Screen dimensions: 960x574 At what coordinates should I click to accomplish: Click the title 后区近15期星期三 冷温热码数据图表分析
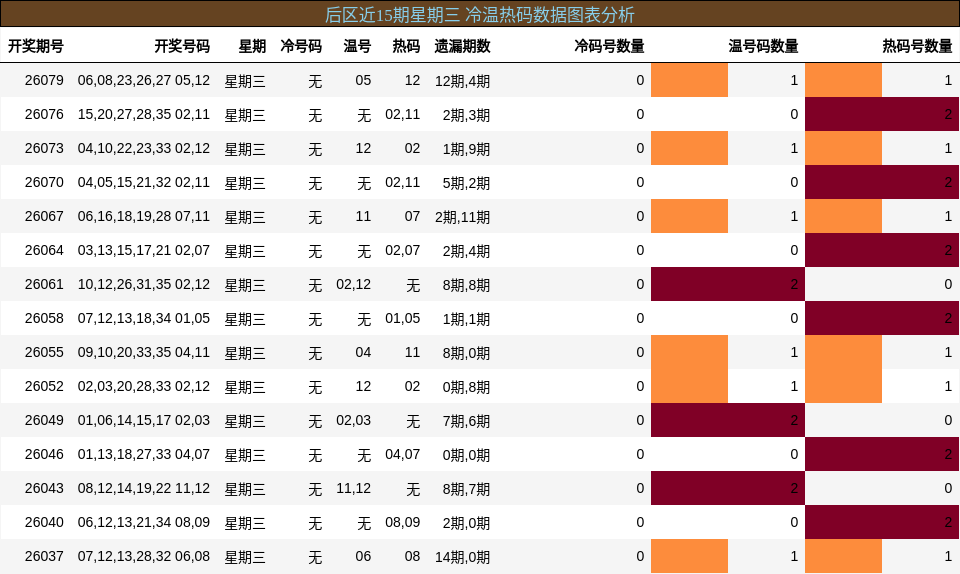click(x=479, y=15)
